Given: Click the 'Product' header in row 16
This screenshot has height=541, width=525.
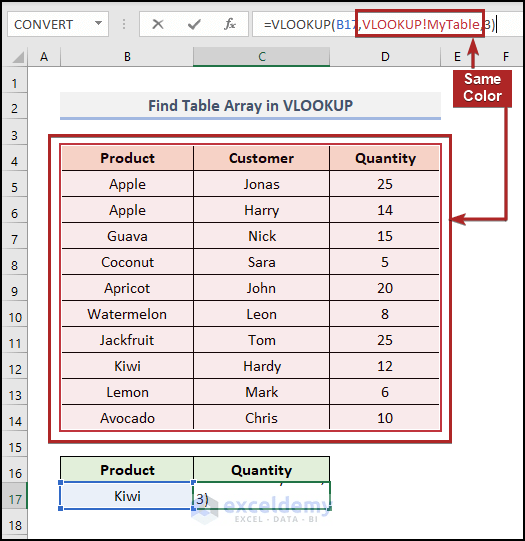Looking at the screenshot, I should pos(127,470).
